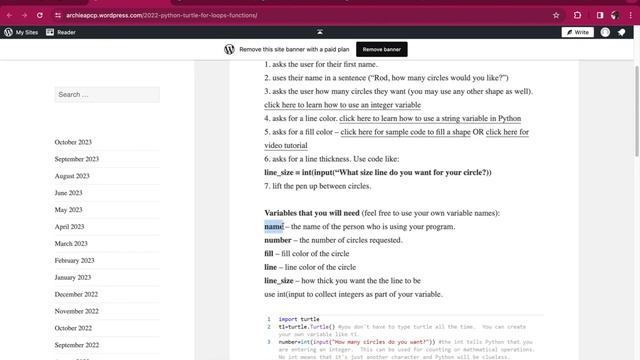Open WordPress account avatar
Image resolution: width=640 pixels, height=360 pixels.
click(x=605, y=32)
